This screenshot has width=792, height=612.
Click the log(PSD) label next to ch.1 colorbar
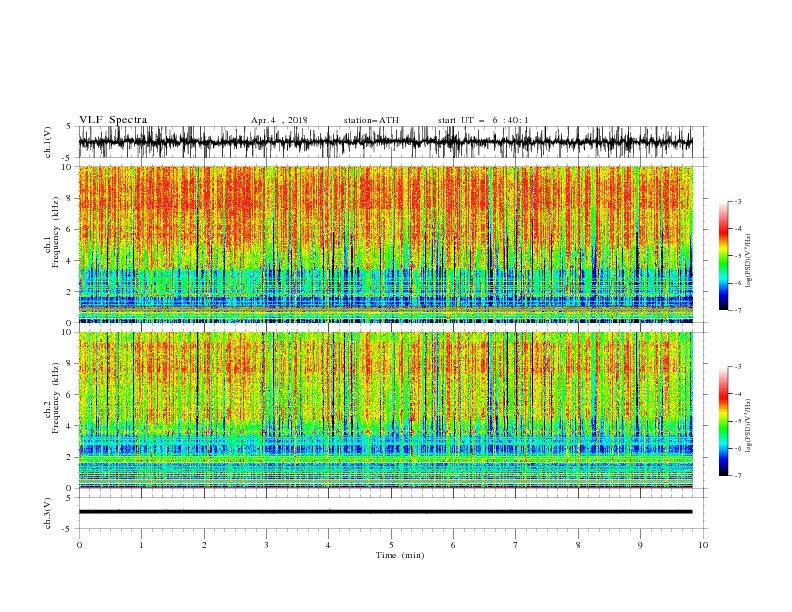tap(749, 261)
